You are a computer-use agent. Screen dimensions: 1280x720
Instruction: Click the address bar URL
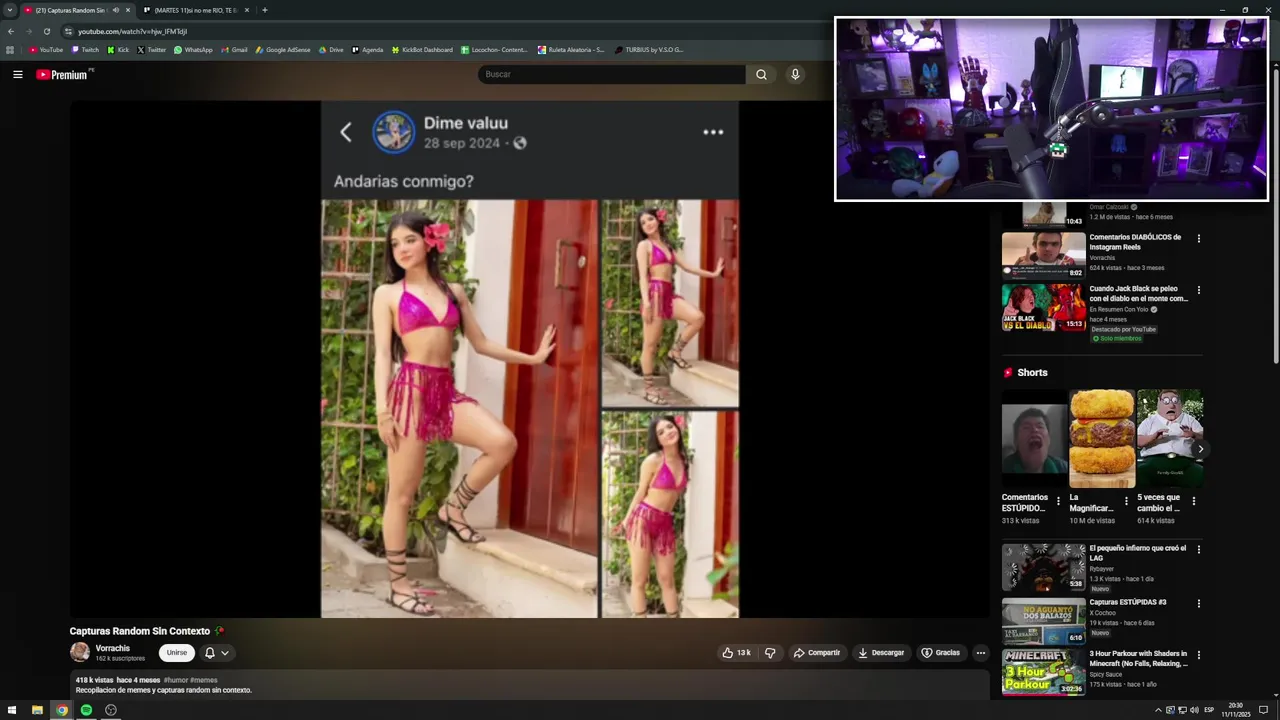(133, 31)
